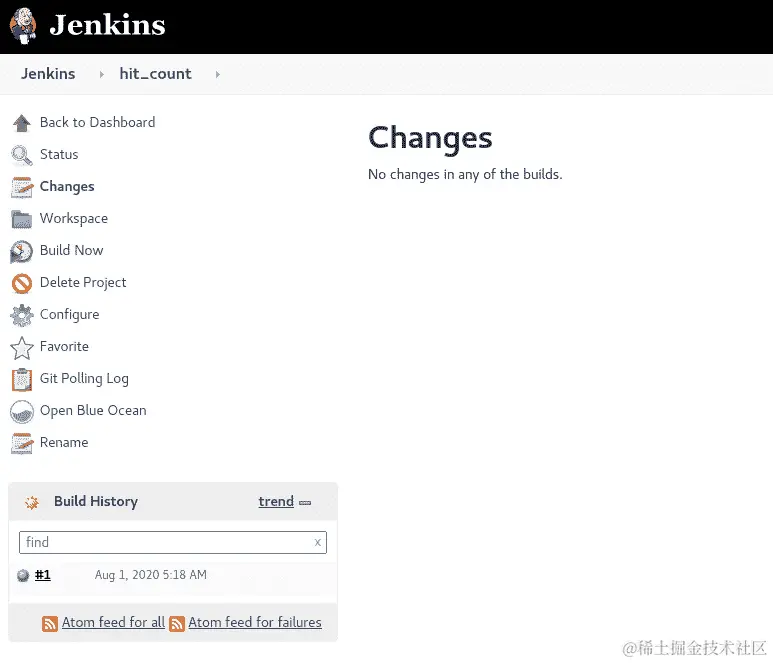Click the Open Blue Ocean icon
The height and width of the screenshot is (663, 773).
[22, 411]
